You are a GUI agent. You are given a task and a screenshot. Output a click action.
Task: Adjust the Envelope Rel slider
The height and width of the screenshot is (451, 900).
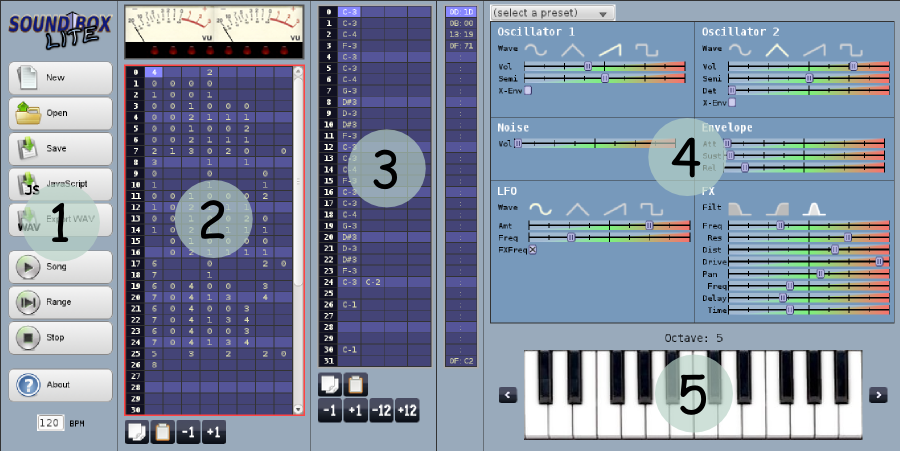tap(805, 168)
